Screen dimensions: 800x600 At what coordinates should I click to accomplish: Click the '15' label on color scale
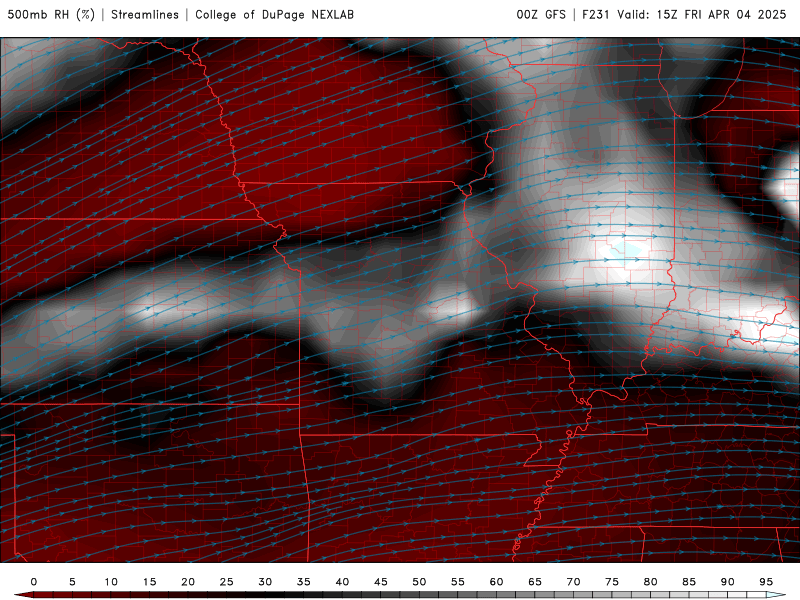click(149, 582)
